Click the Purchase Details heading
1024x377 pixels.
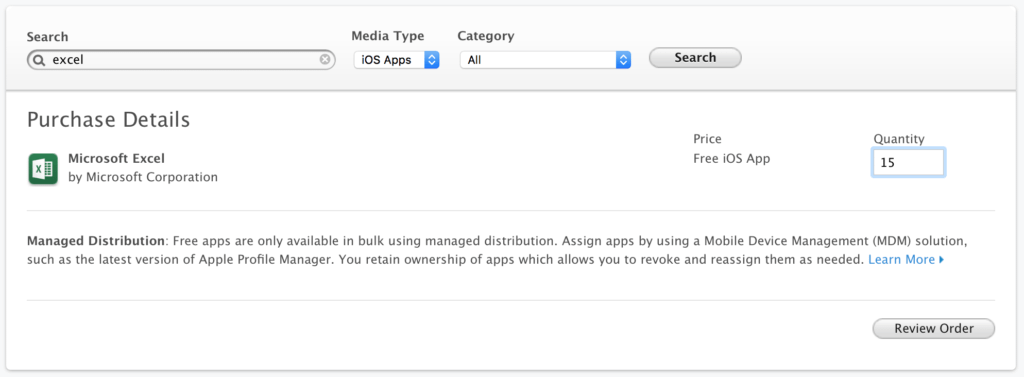[x=108, y=120]
